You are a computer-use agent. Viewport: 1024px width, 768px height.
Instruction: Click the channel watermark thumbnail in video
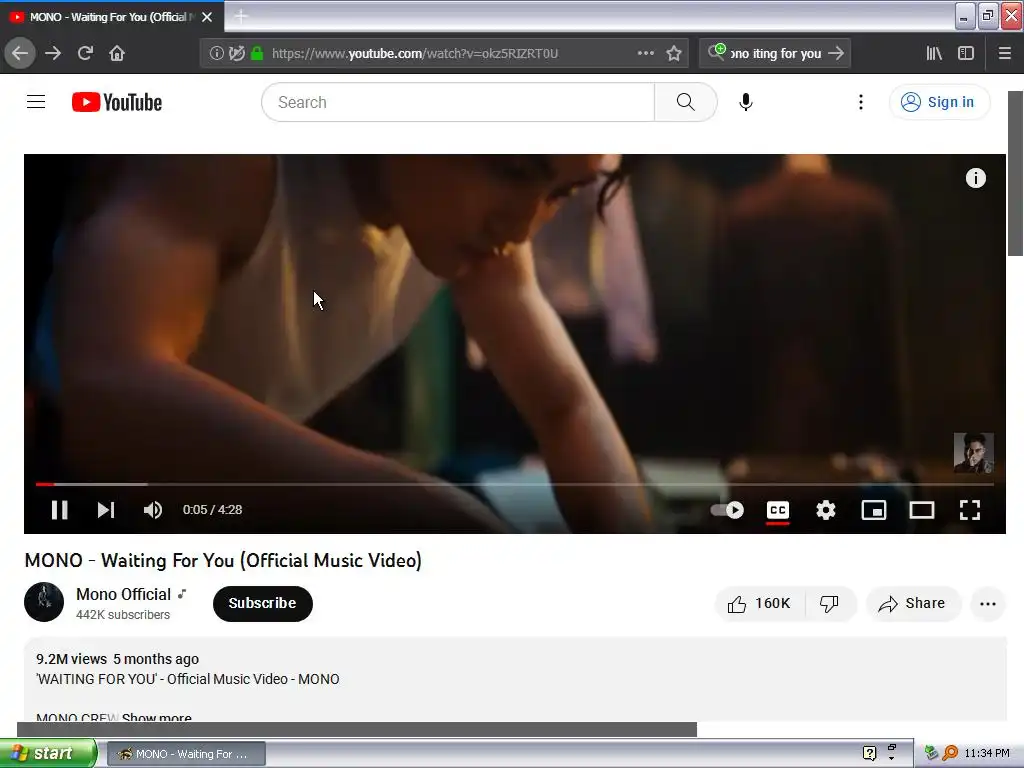(x=974, y=453)
